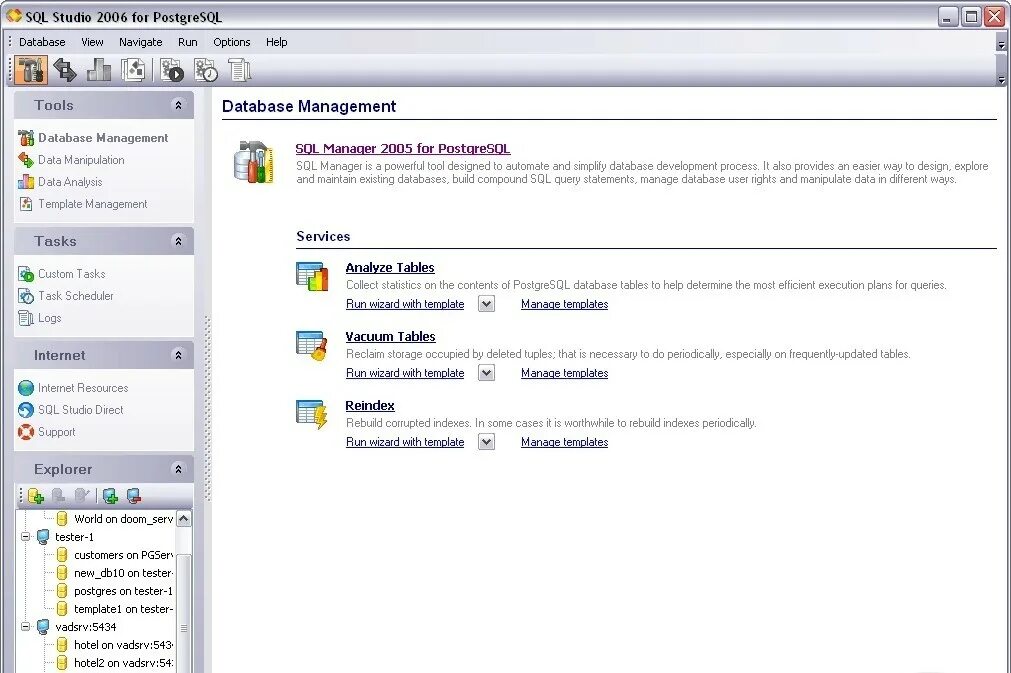Click the grayed edit database icon
This screenshot has height=673, width=1011.
click(x=81, y=496)
